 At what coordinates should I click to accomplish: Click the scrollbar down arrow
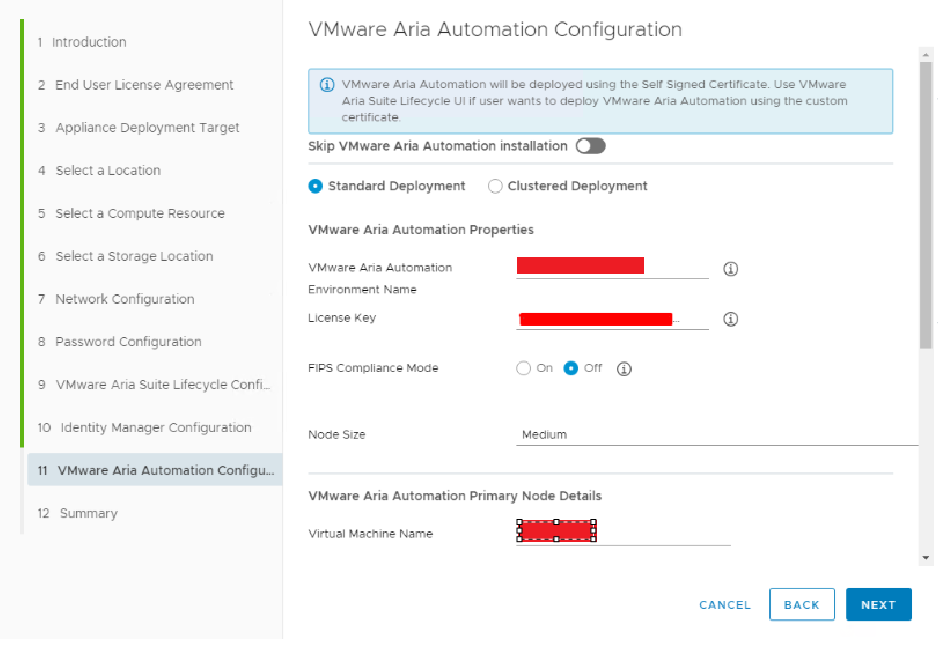[926, 558]
